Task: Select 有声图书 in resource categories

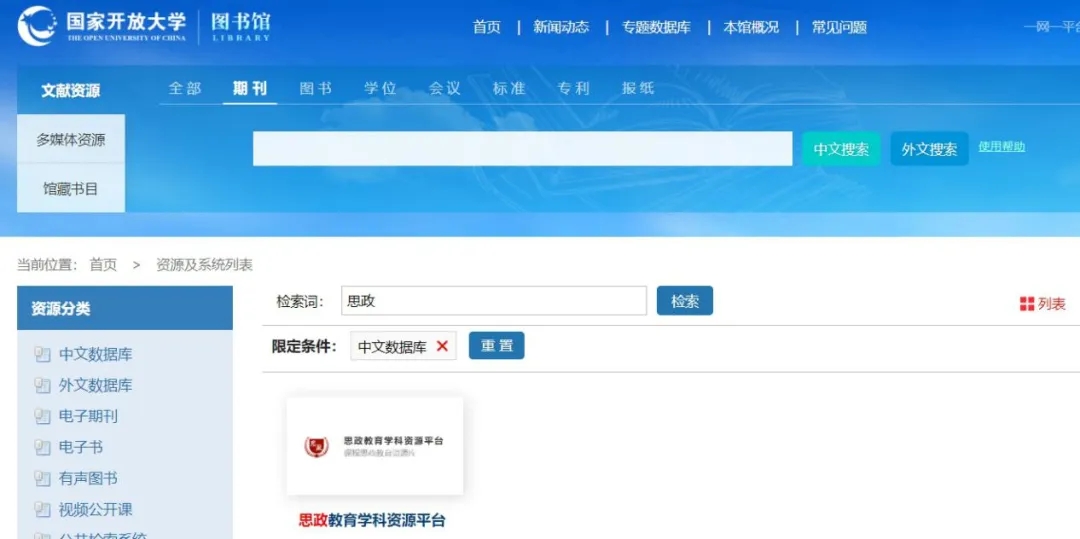Action: (x=88, y=478)
